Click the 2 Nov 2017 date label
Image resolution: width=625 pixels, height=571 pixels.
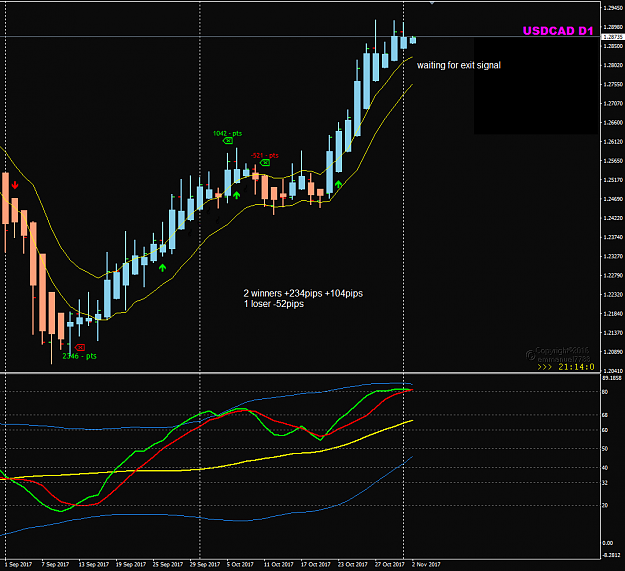tap(426, 565)
